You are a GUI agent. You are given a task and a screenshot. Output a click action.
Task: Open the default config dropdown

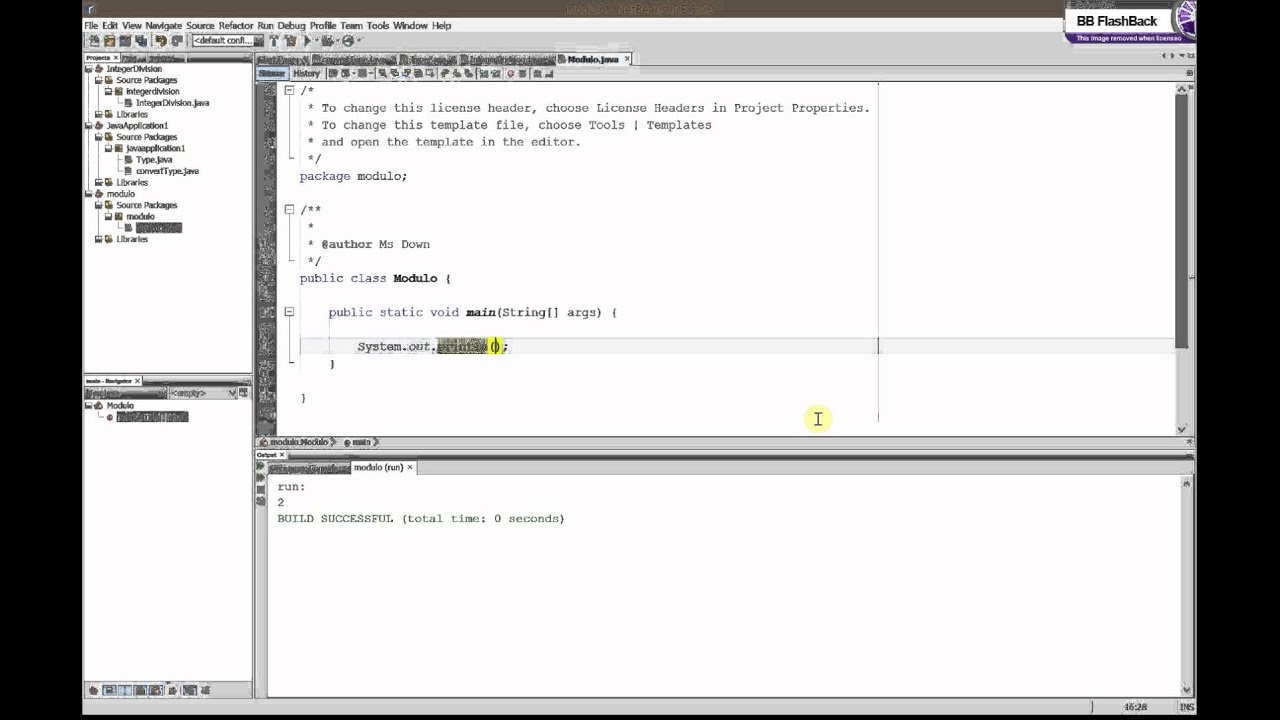(x=228, y=41)
